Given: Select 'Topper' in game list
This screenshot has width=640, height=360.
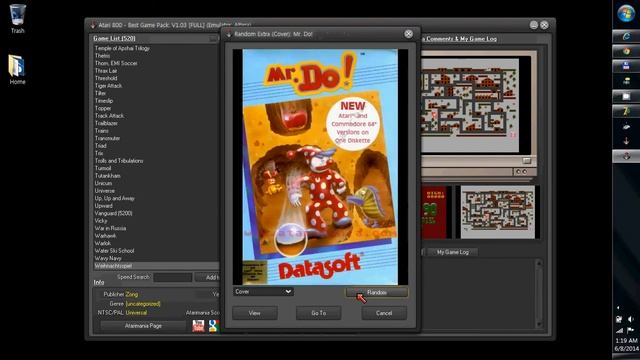Looking at the screenshot, I should pos(103,108).
